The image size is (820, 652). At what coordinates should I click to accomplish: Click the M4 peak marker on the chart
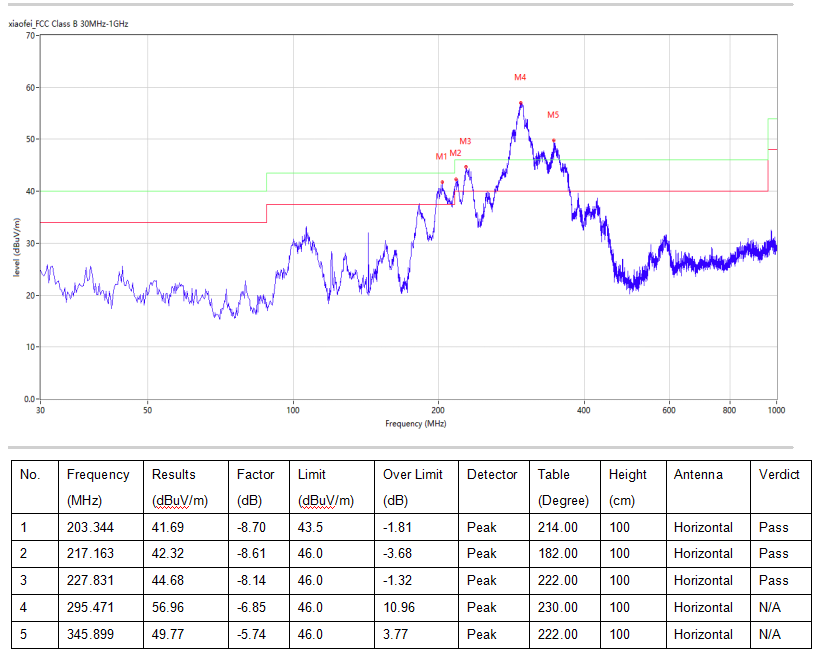[521, 103]
